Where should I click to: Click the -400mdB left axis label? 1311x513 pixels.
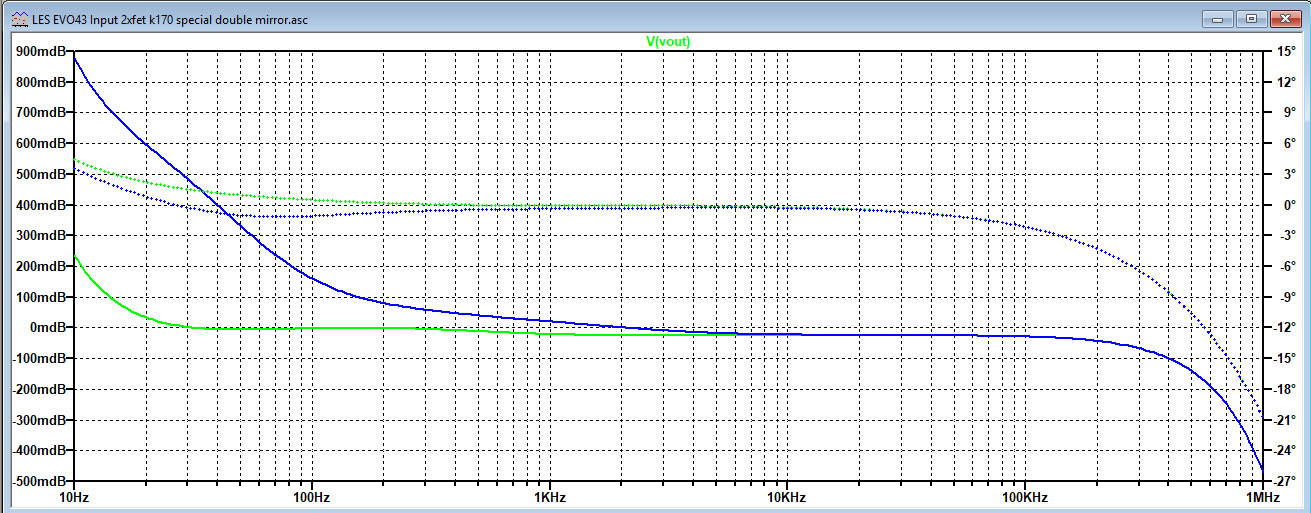pos(41,450)
